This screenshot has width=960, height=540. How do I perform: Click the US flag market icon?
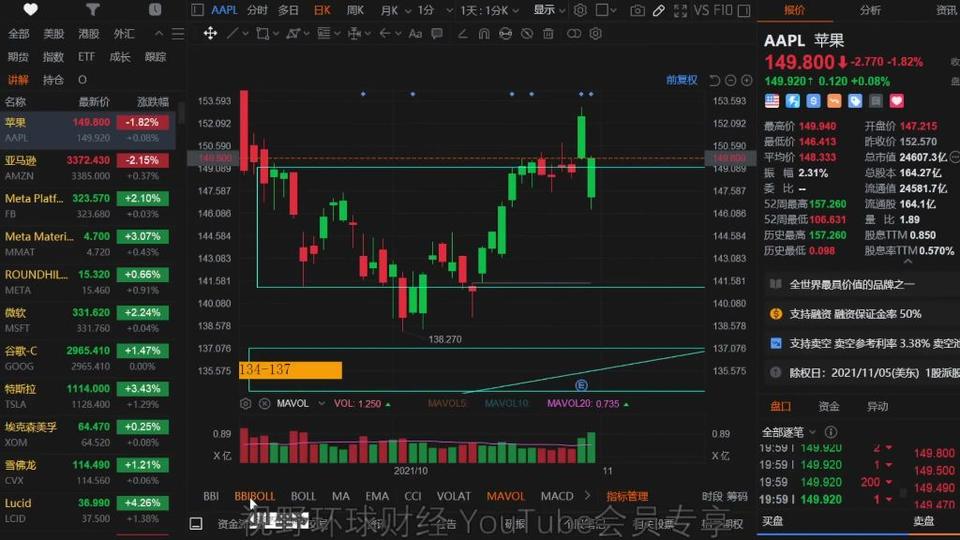point(772,101)
